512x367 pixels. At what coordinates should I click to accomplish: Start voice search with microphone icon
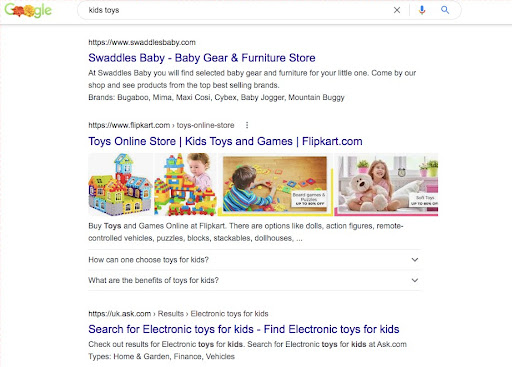tap(422, 10)
